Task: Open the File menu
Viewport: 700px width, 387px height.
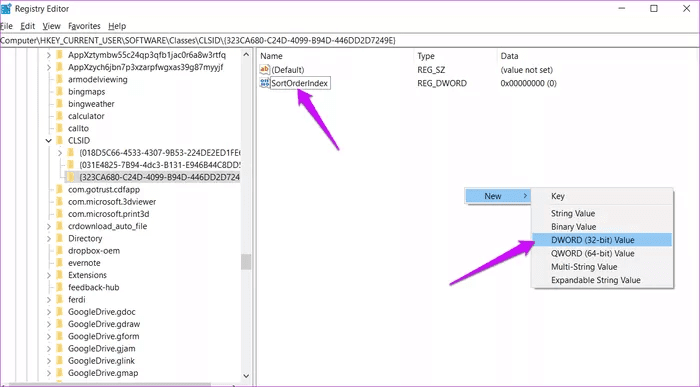Action: point(6,26)
